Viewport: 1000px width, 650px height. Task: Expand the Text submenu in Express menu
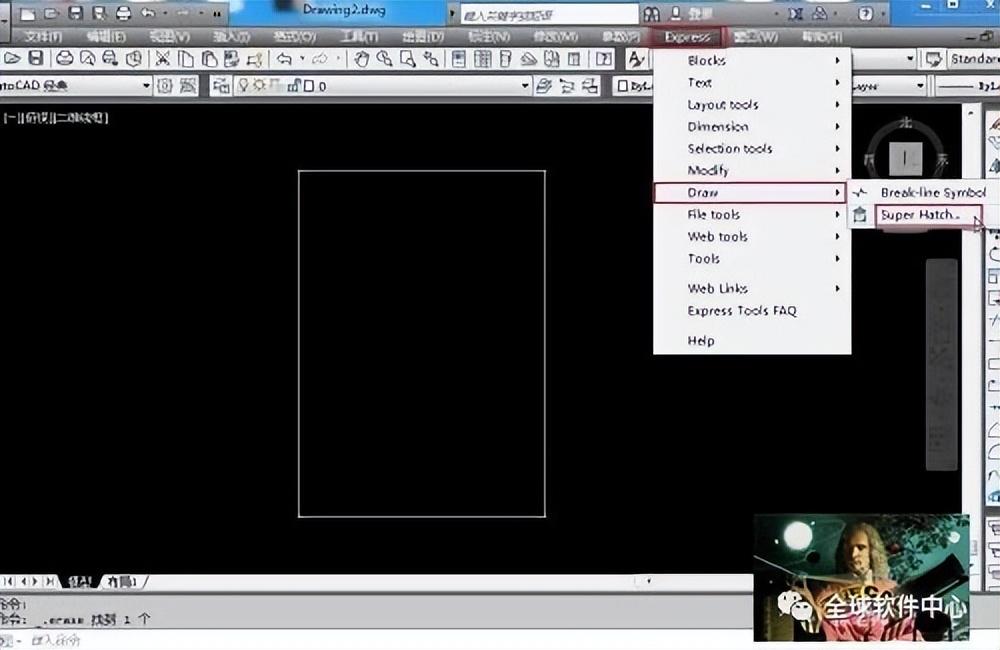(752, 82)
